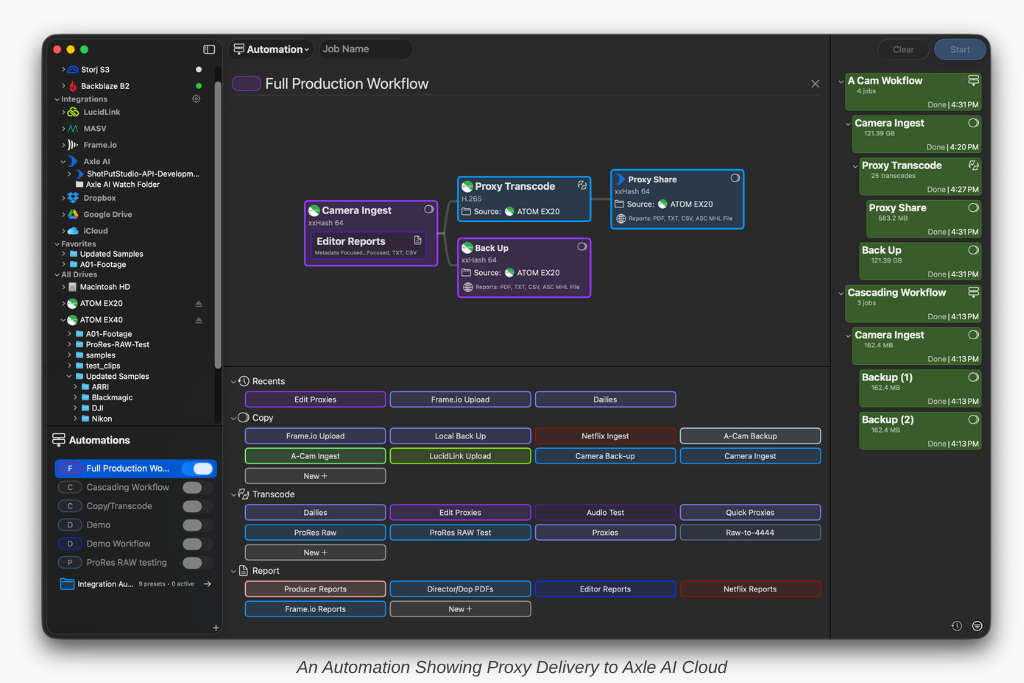Click the filter icon at bottom right
Viewport: 1024px width, 683px height.
click(x=976, y=626)
